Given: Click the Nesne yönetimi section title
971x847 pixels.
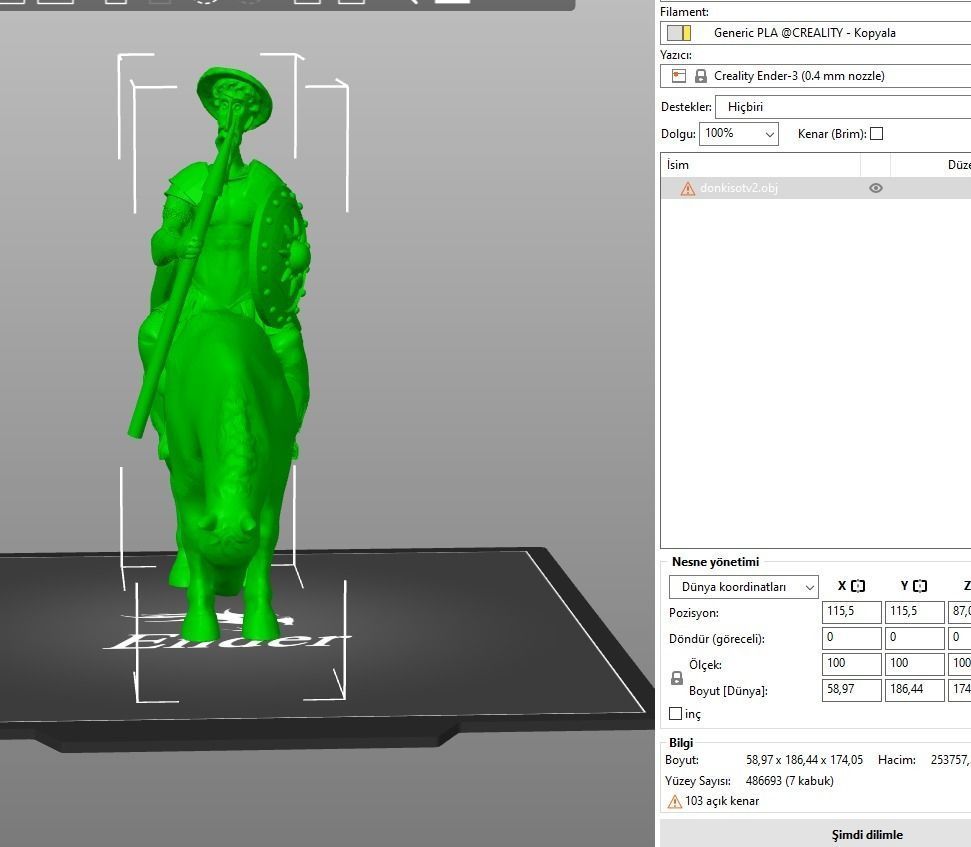Looking at the screenshot, I should (x=715, y=562).
